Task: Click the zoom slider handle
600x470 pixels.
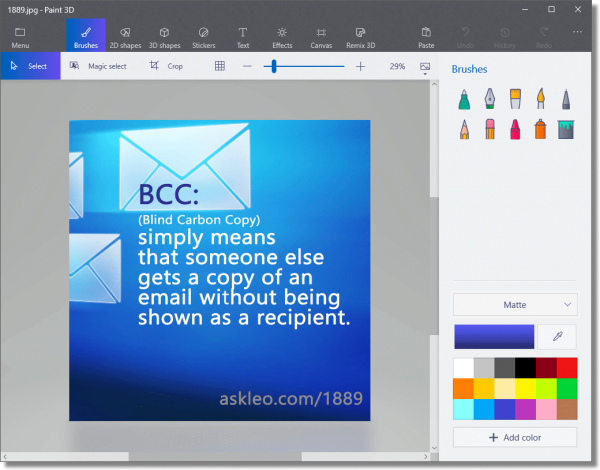Action: pos(274,66)
